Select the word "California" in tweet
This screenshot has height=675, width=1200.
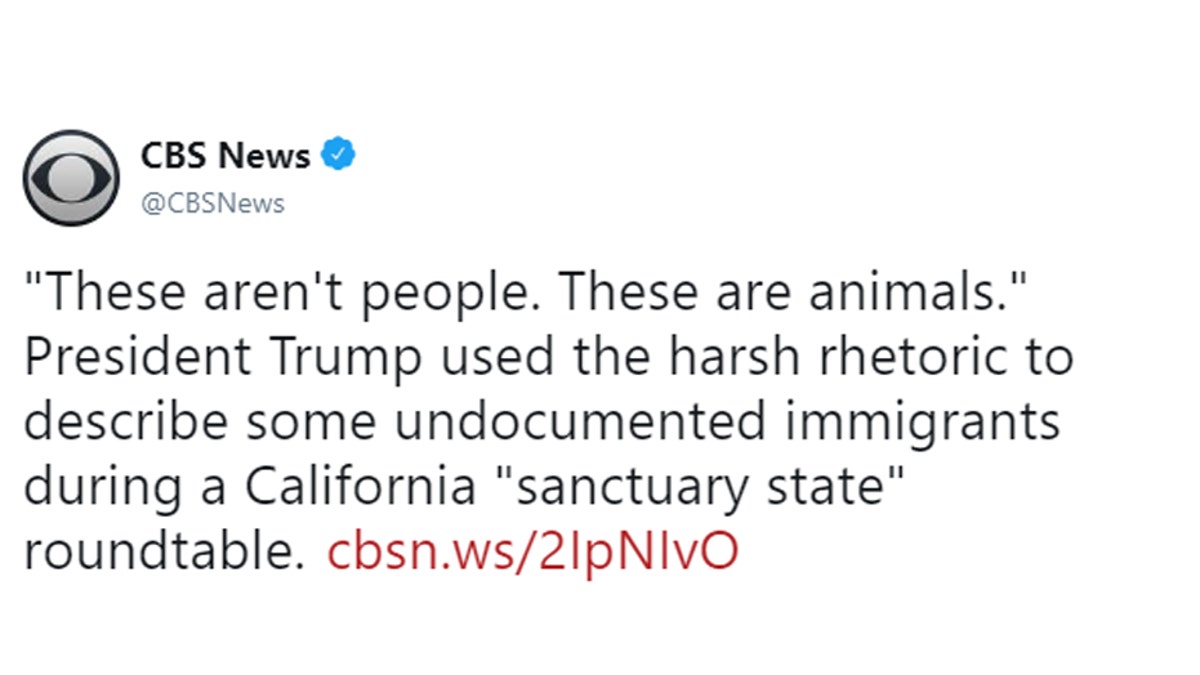coord(359,487)
